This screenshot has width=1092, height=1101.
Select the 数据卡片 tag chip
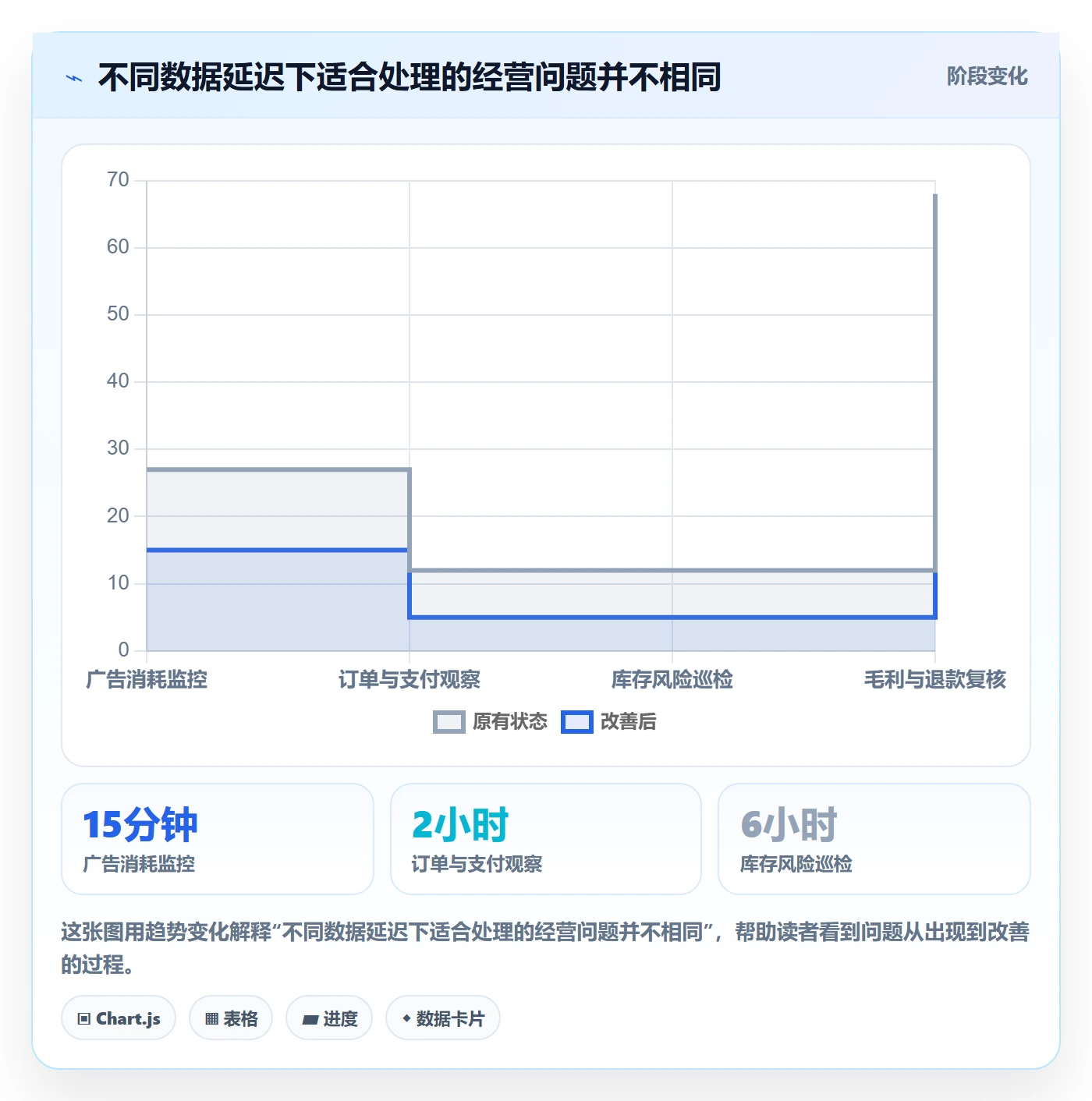pos(443,1018)
